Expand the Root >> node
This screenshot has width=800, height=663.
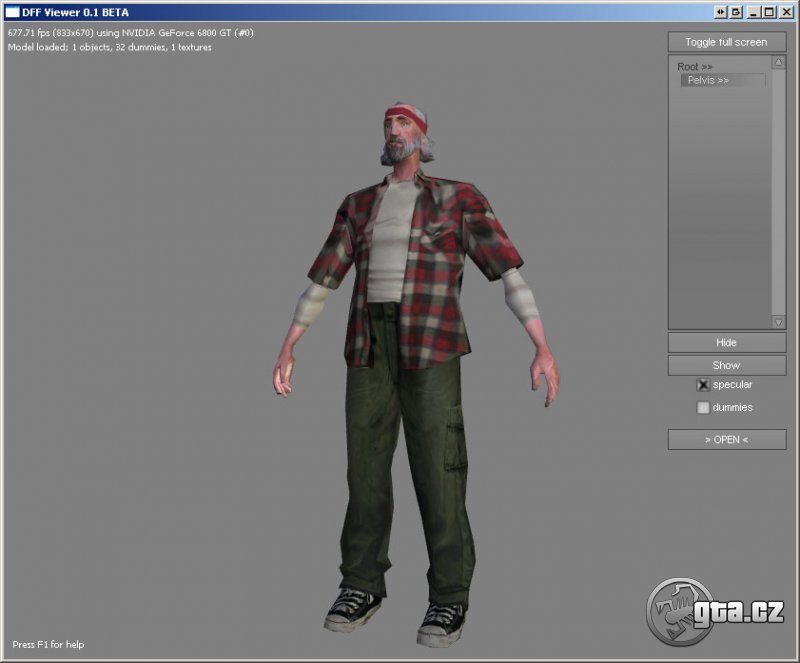tap(694, 67)
